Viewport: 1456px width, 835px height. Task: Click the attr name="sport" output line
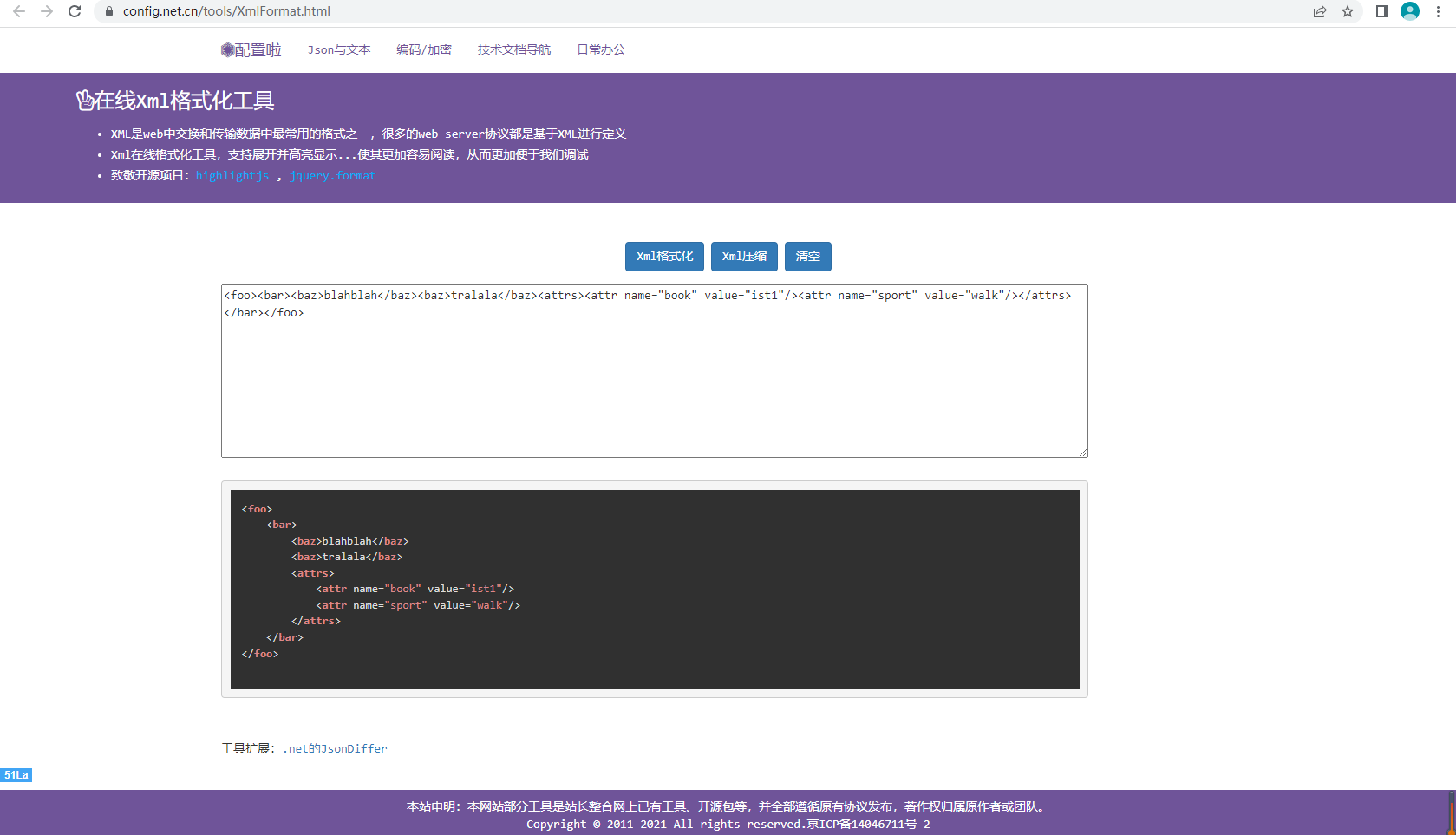tap(418, 605)
